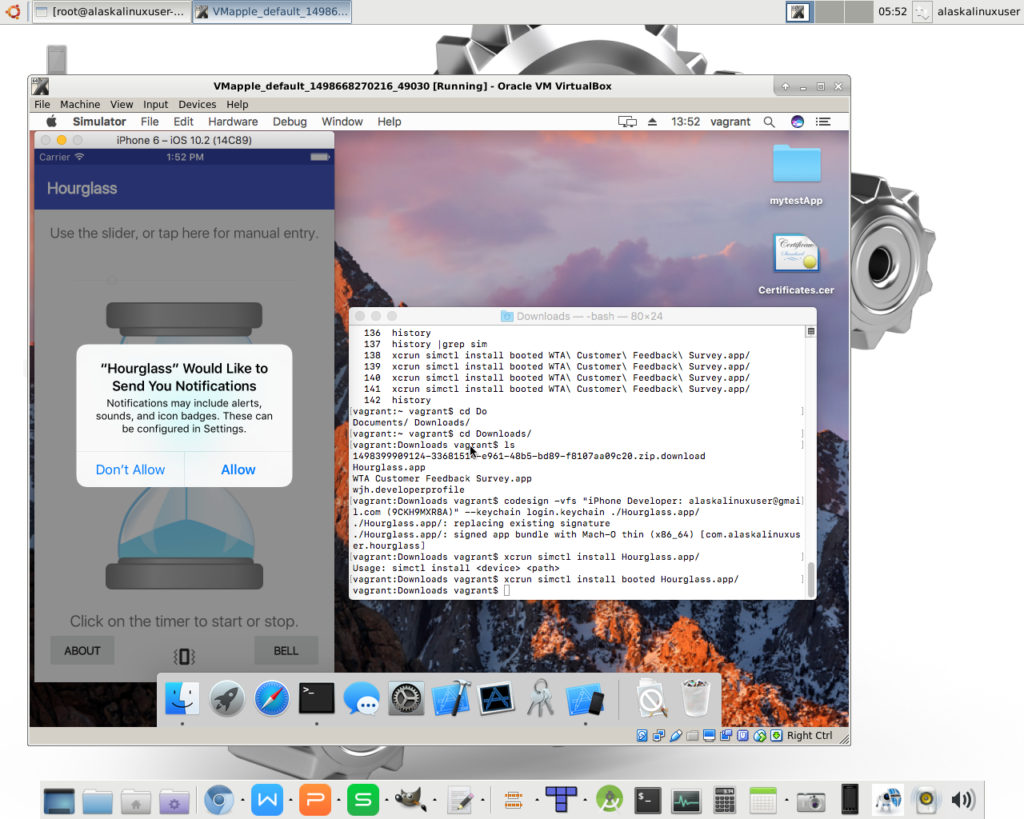Open System Preferences from the dock
The height and width of the screenshot is (819, 1024).
point(406,698)
